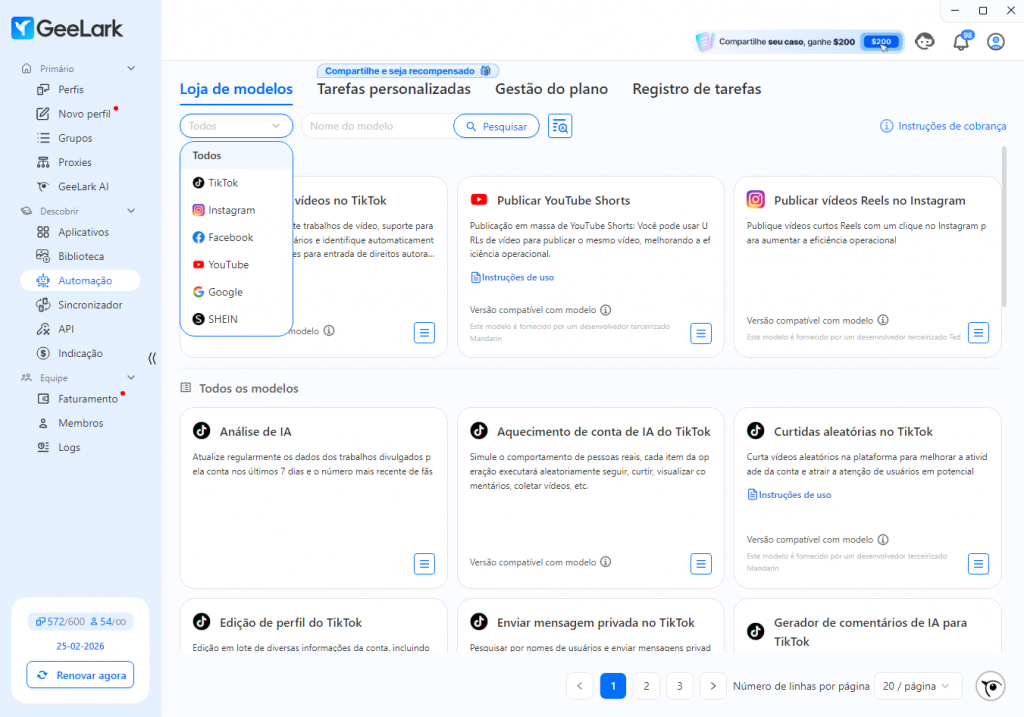Screen dimensions: 1024x717
Task: Click Compartilhe e seja recompensado banner
Action: [408, 71]
